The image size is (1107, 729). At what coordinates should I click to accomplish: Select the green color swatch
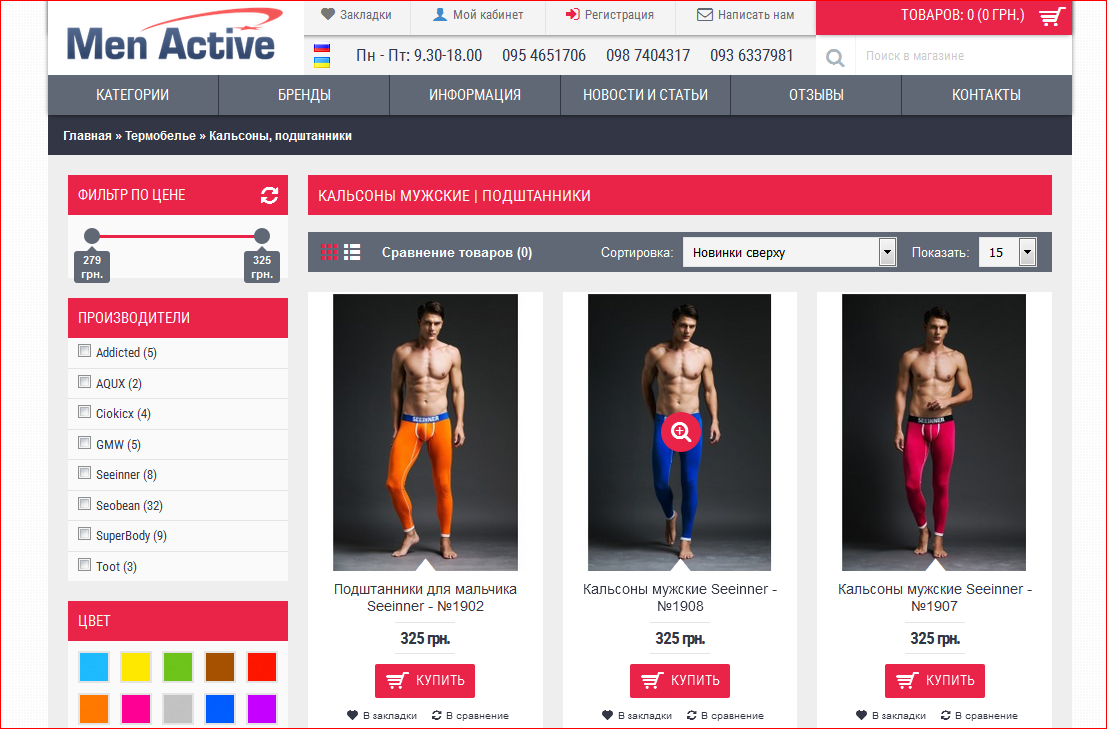click(178, 667)
